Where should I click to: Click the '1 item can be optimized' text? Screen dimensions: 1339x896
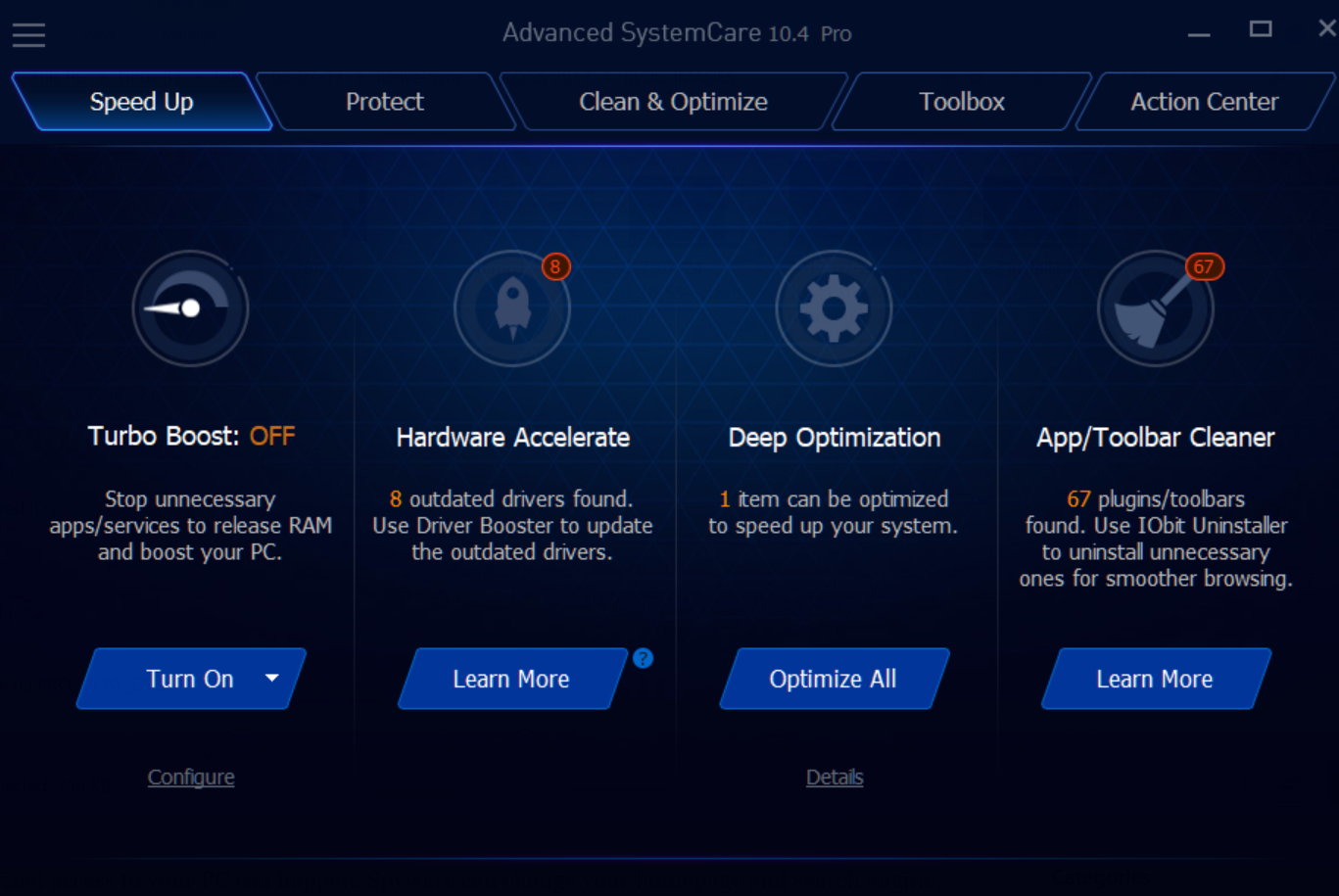(834, 499)
